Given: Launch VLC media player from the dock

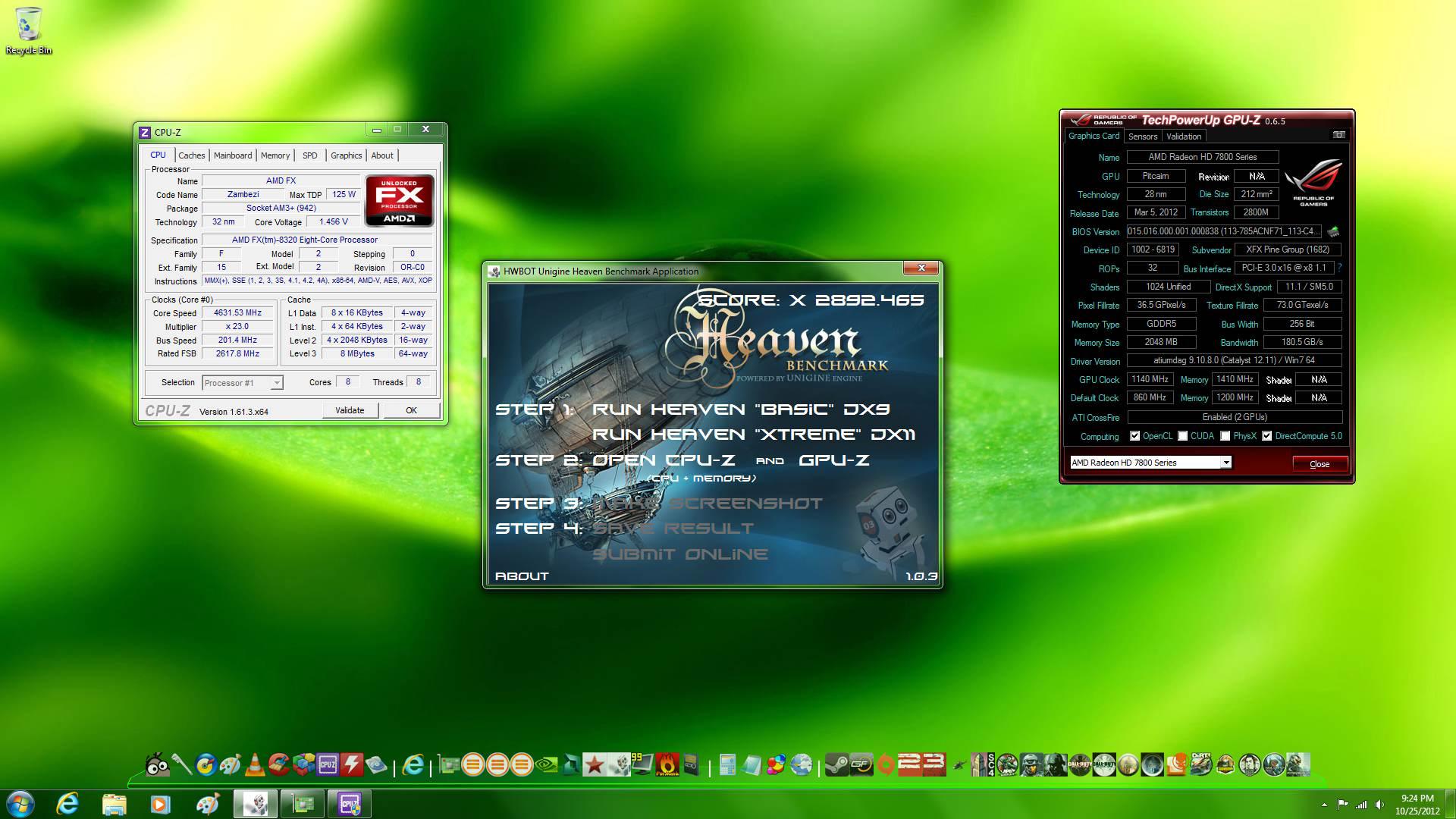Looking at the screenshot, I should tap(255, 764).
